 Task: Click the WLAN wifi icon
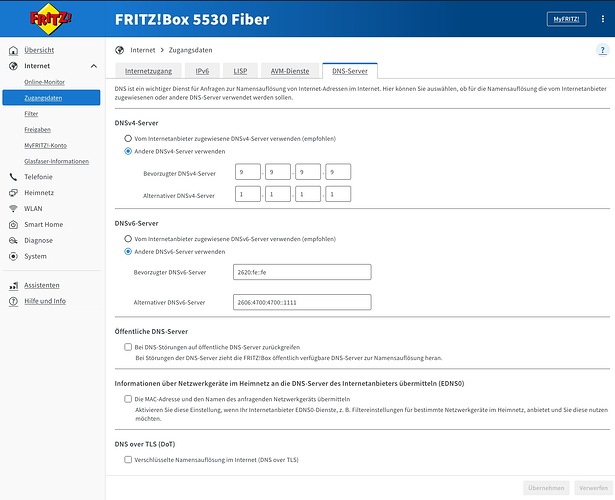(12, 208)
